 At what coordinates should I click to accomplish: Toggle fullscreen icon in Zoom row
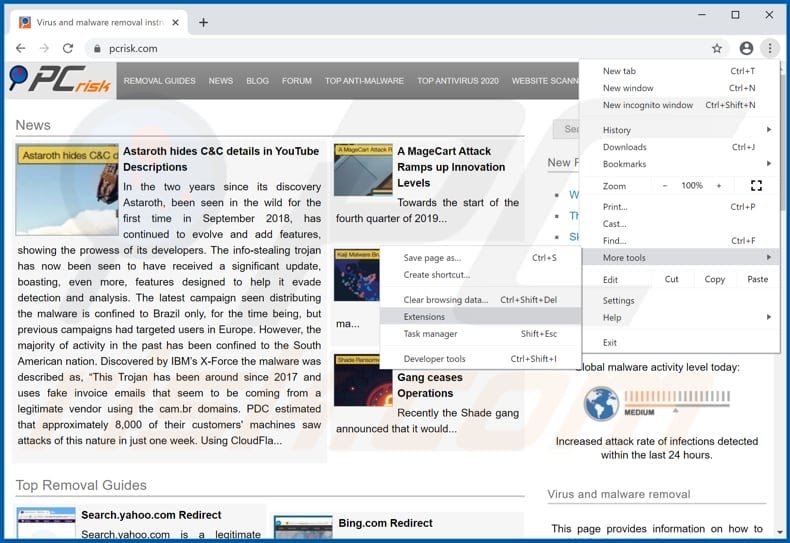pyautogui.click(x=756, y=185)
